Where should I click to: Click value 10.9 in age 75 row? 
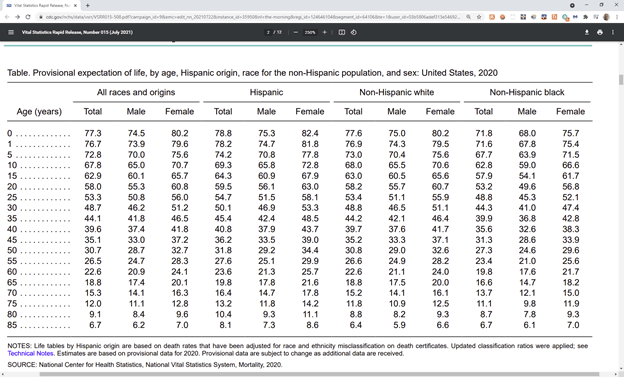(x=396, y=304)
